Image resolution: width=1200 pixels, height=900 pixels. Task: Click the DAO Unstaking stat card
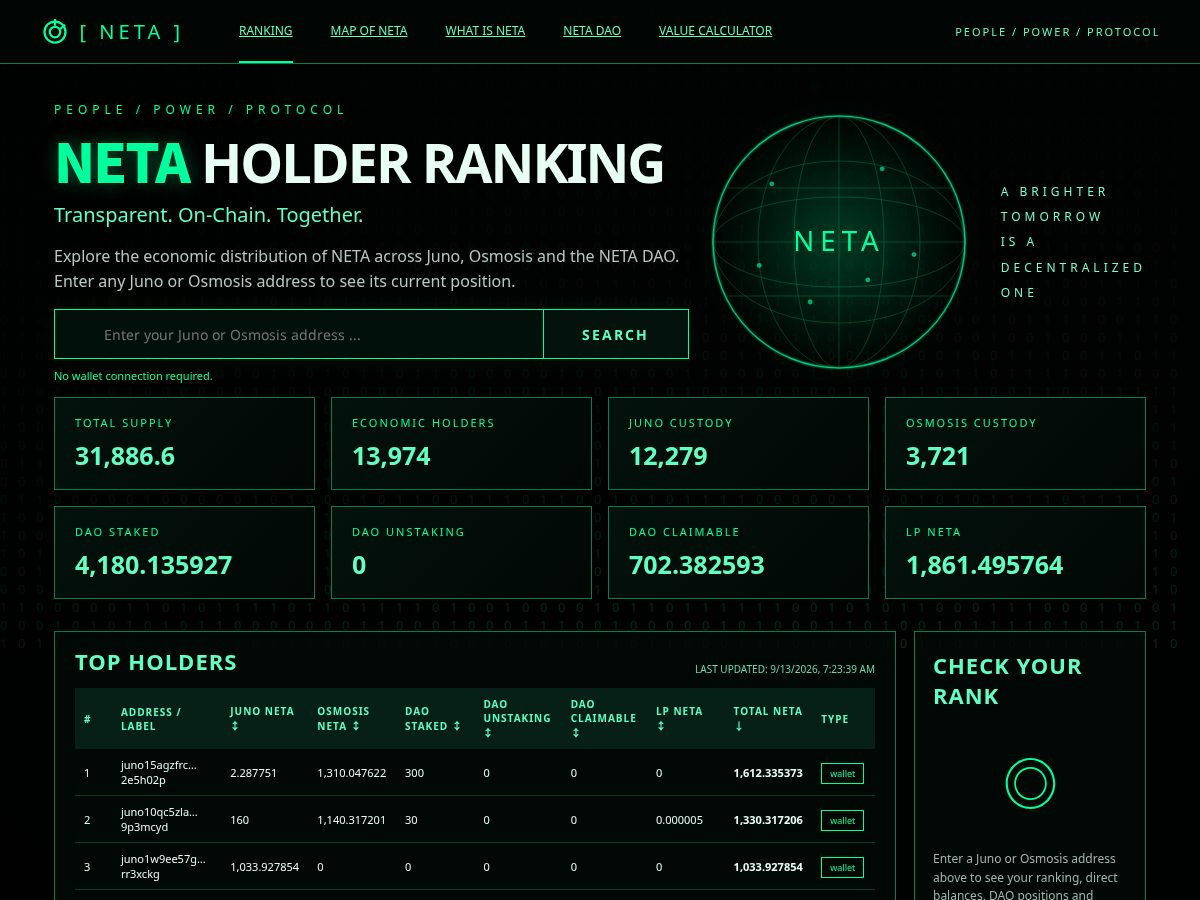461,552
